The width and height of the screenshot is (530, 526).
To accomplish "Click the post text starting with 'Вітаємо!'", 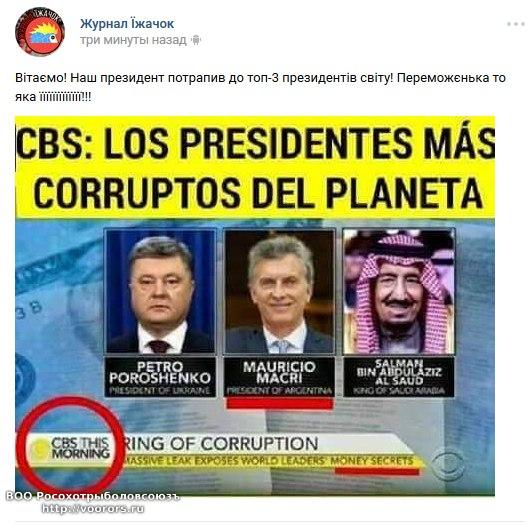I will click(x=260, y=87).
